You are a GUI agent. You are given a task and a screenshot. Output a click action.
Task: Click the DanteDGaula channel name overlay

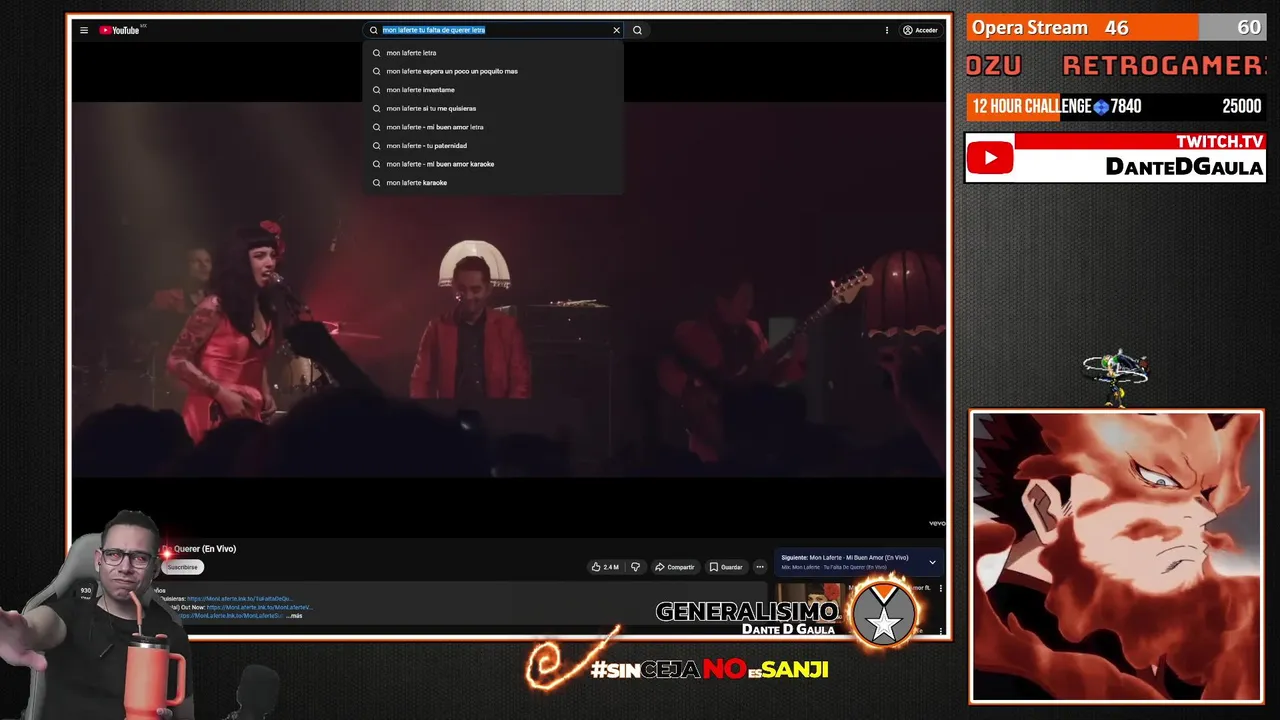[x=1184, y=167]
